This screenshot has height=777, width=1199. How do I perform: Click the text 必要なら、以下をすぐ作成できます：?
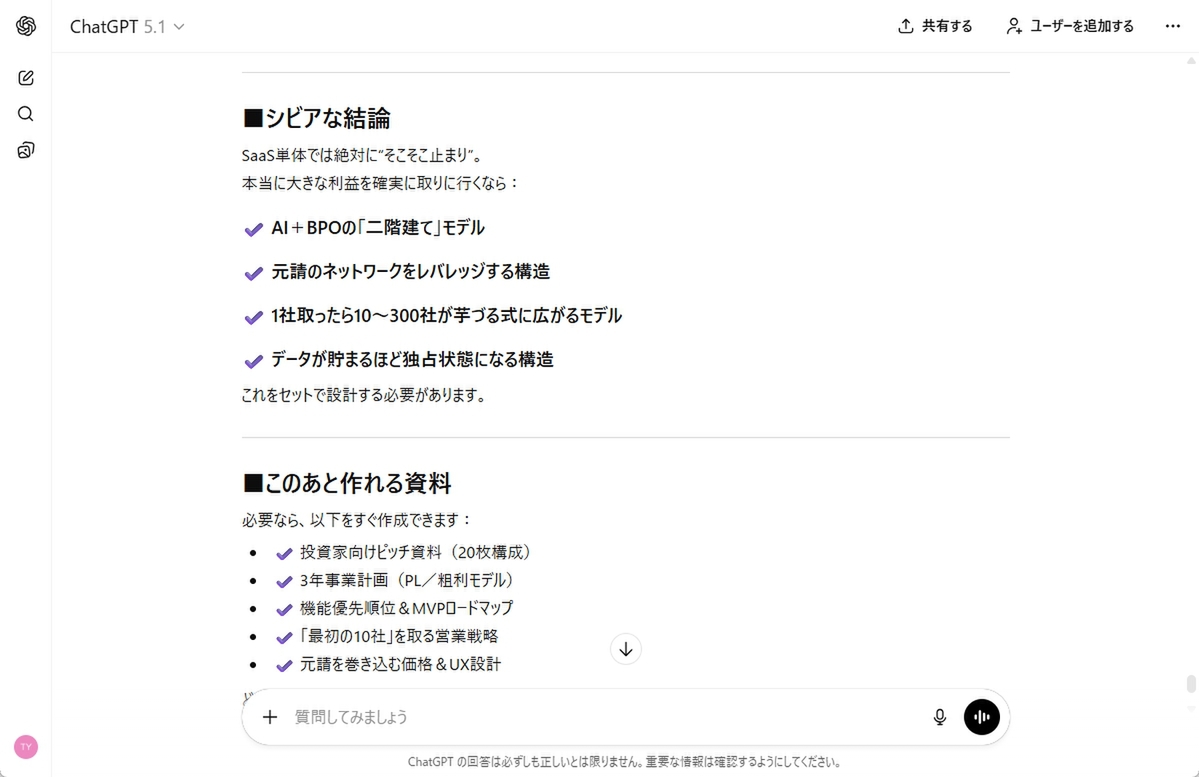coord(357,519)
